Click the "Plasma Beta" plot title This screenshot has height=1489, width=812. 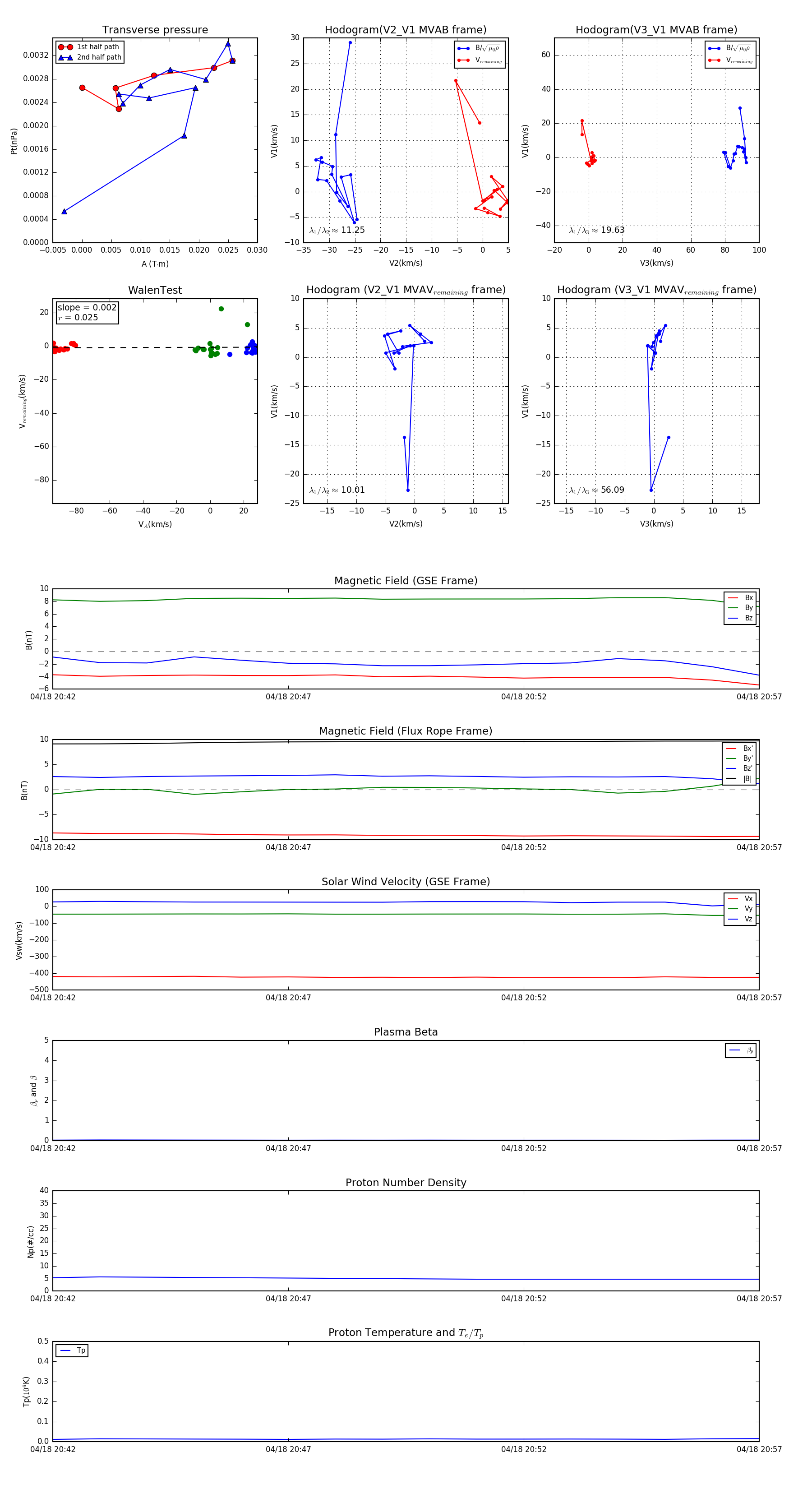(406, 1032)
